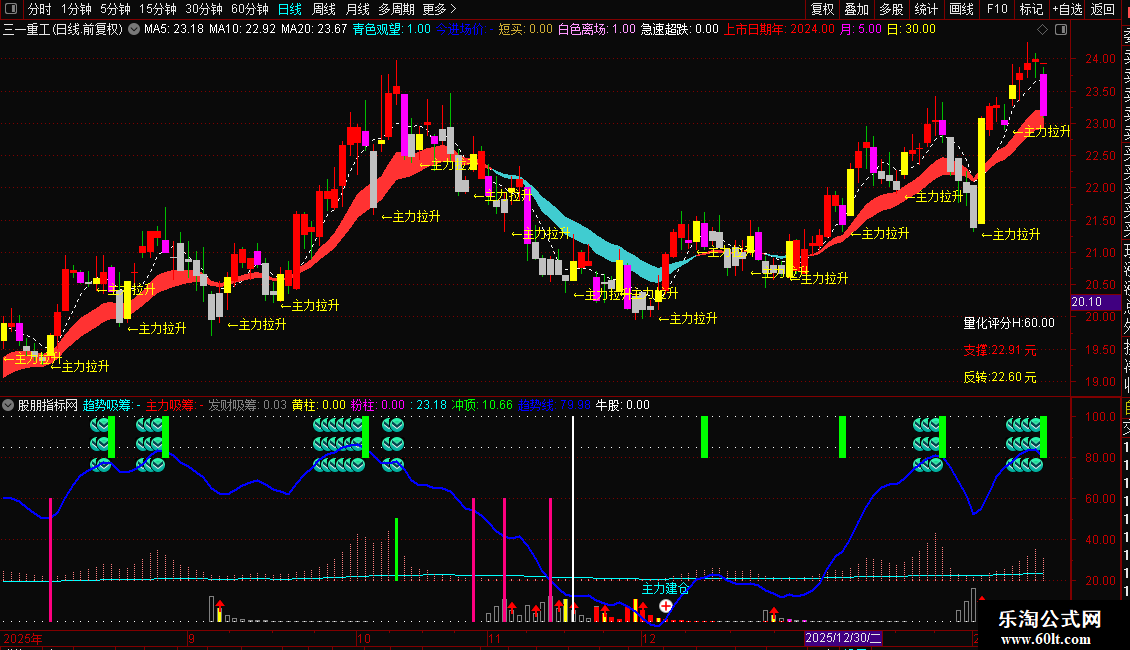Open dropdown beside 股朋指标网 indicator name

(x=8, y=405)
